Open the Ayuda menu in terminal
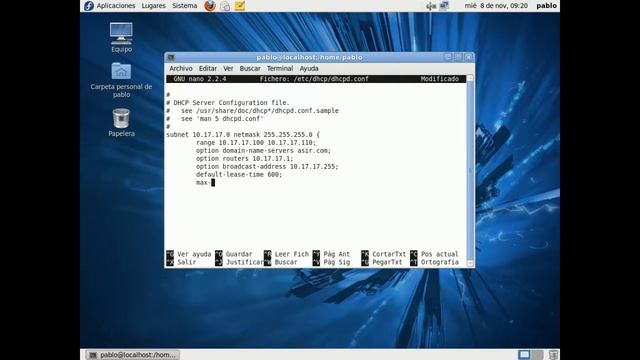The height and width of the screenshot is (360, 640). (309, 69)
